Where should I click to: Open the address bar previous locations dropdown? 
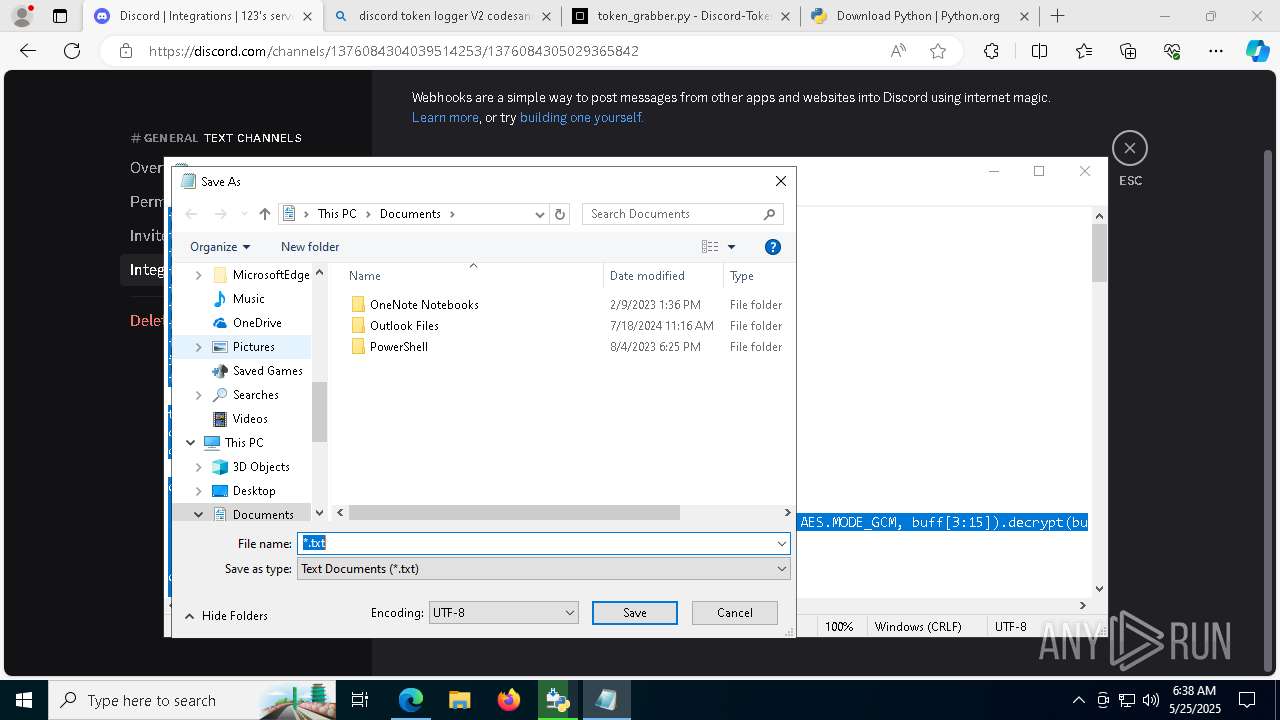[x=539, y=214]
